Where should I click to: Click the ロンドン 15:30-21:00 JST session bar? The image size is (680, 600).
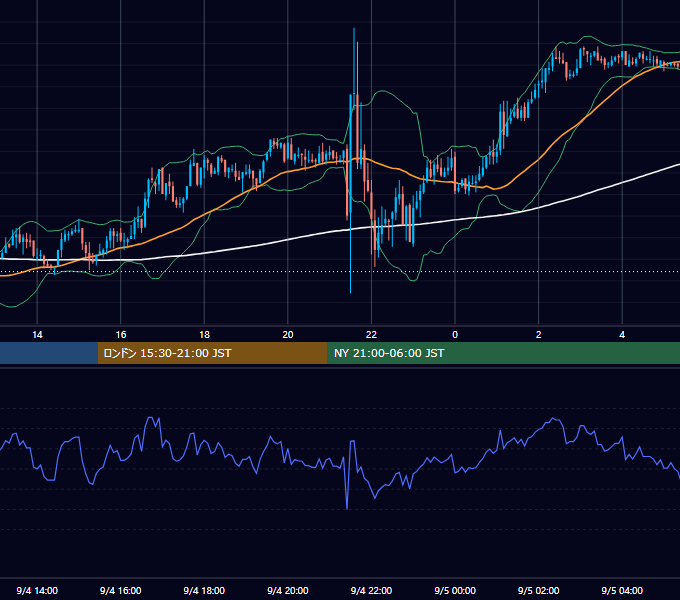212,353
